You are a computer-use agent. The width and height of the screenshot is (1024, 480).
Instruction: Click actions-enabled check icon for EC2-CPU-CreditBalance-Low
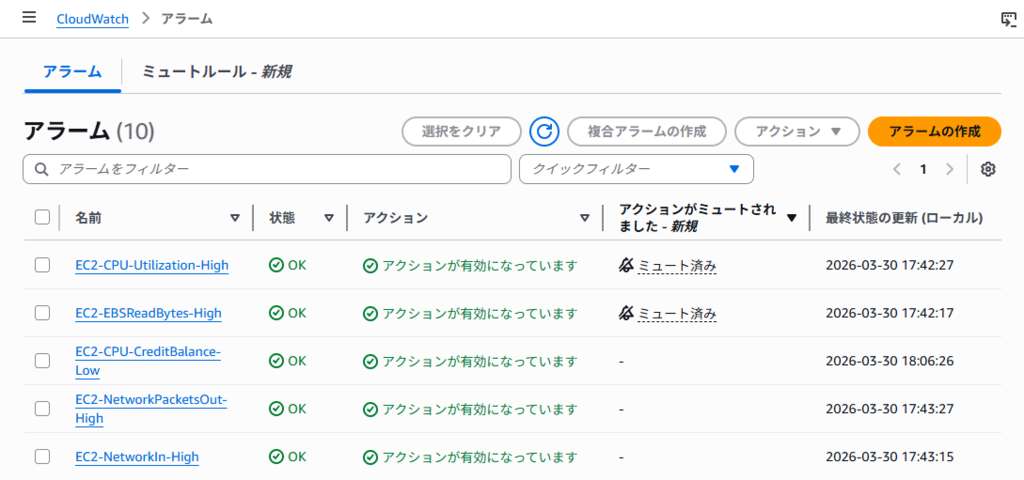[x=370, y=361]
